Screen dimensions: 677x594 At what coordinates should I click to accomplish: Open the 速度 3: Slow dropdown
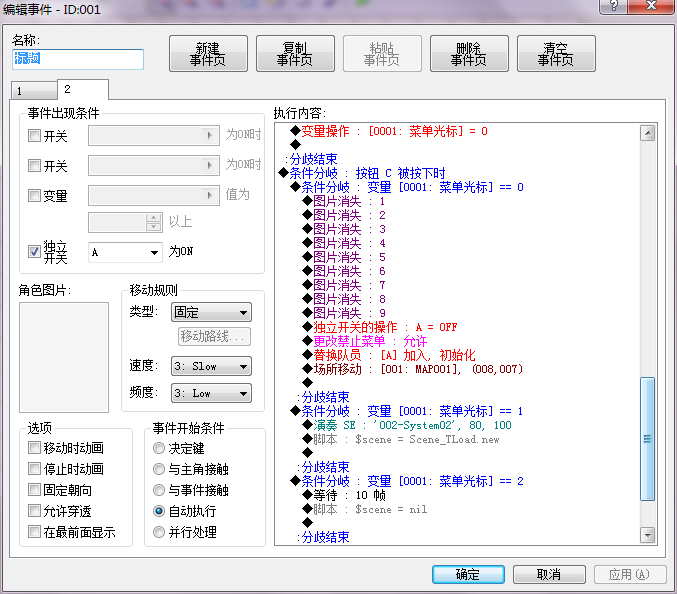point(211,366)
